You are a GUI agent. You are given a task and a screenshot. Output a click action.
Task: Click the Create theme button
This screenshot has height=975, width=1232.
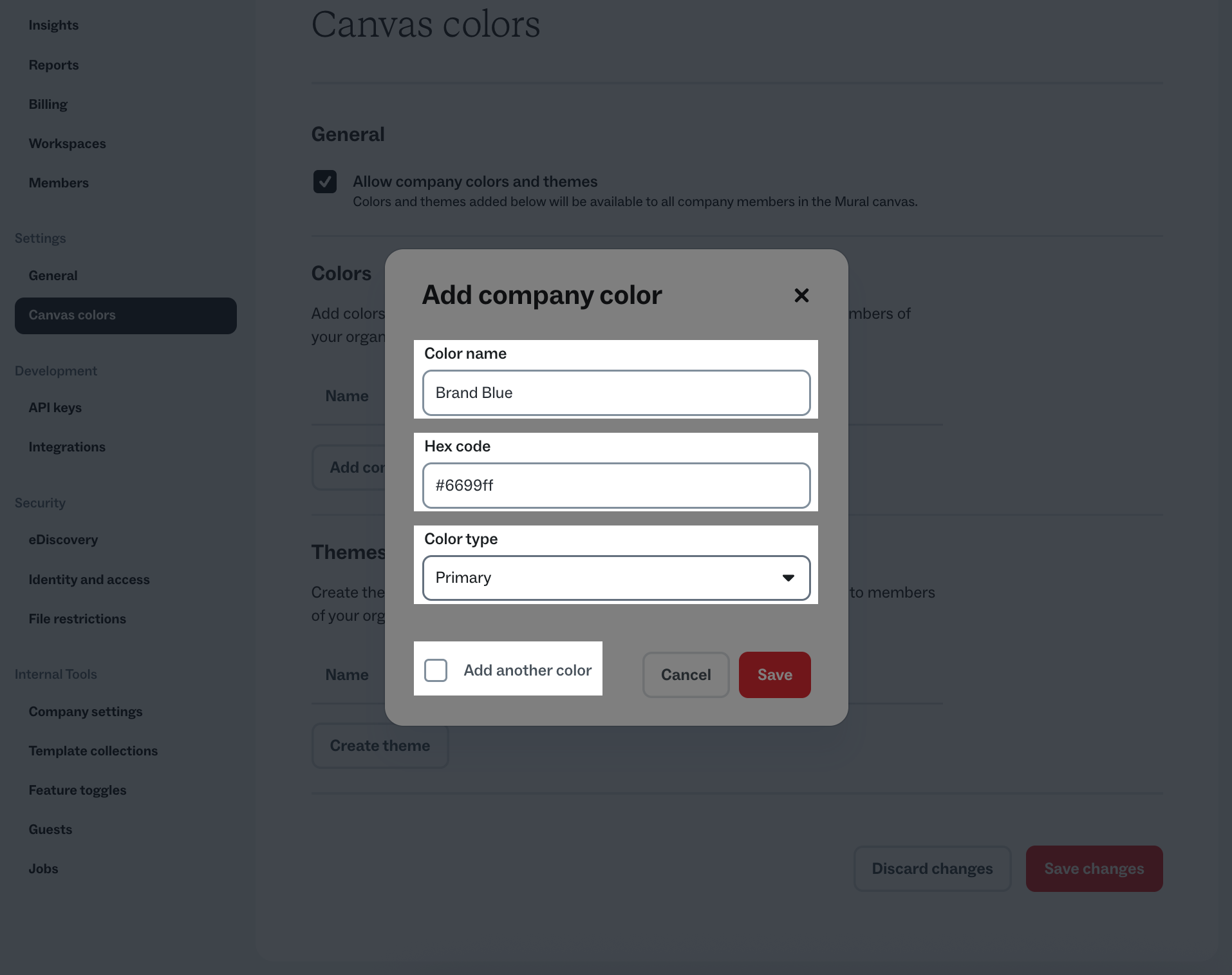pyautogui.click(x=380, y=746)
